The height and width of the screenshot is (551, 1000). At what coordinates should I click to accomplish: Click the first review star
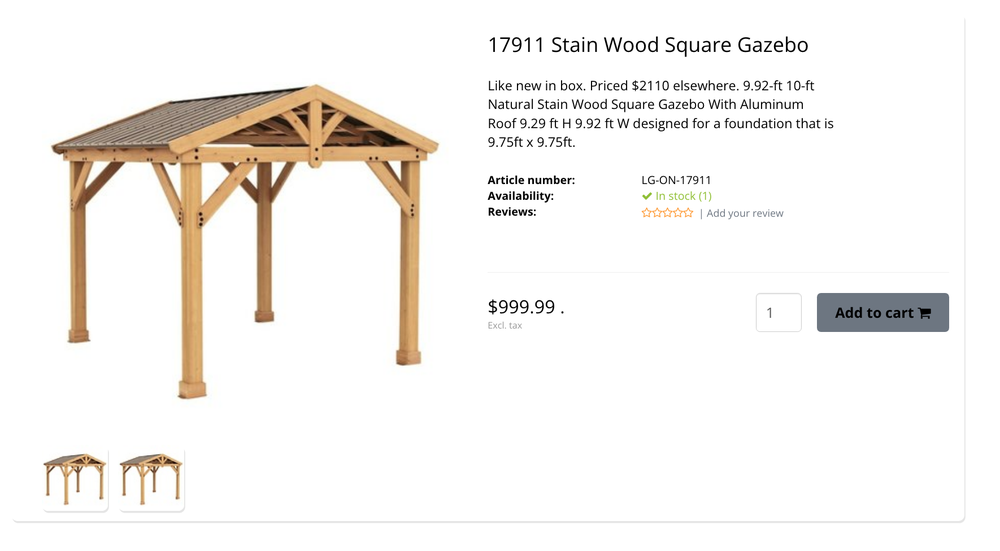(646, 213)
